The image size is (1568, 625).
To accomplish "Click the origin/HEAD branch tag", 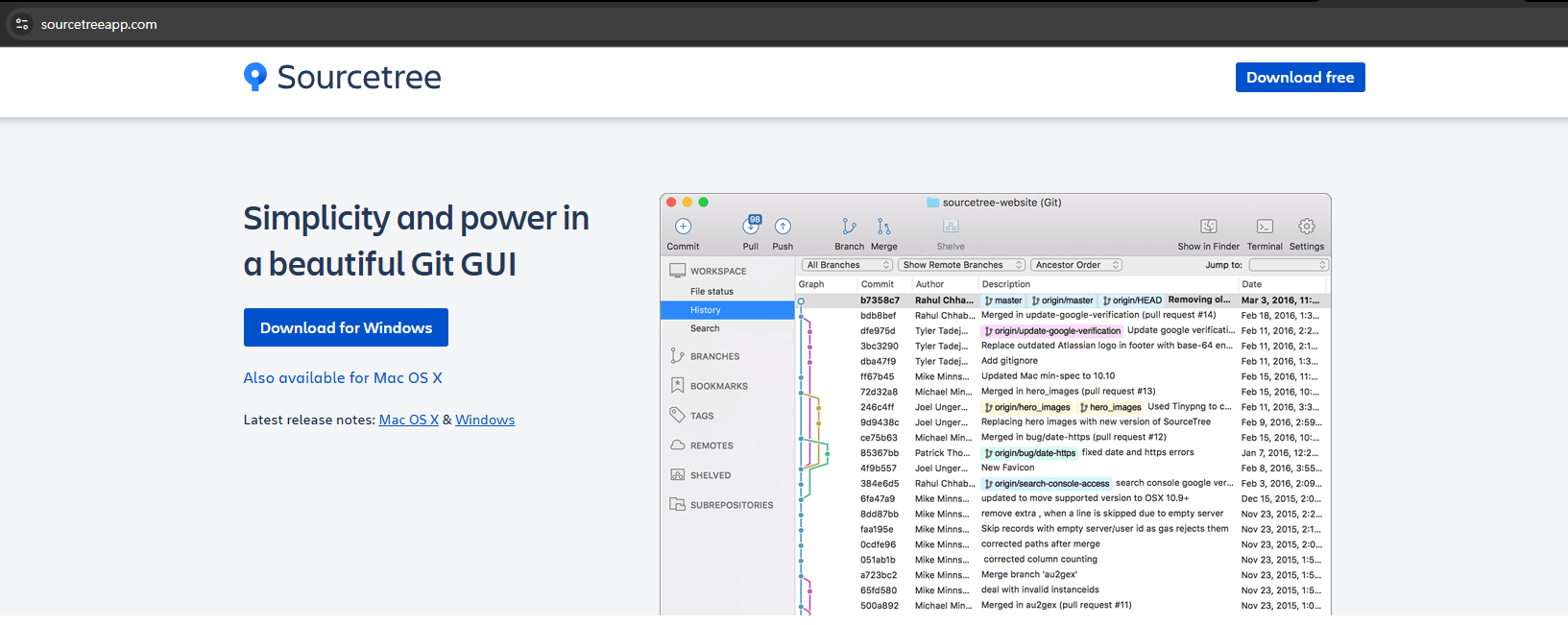I will point(1133,300).
